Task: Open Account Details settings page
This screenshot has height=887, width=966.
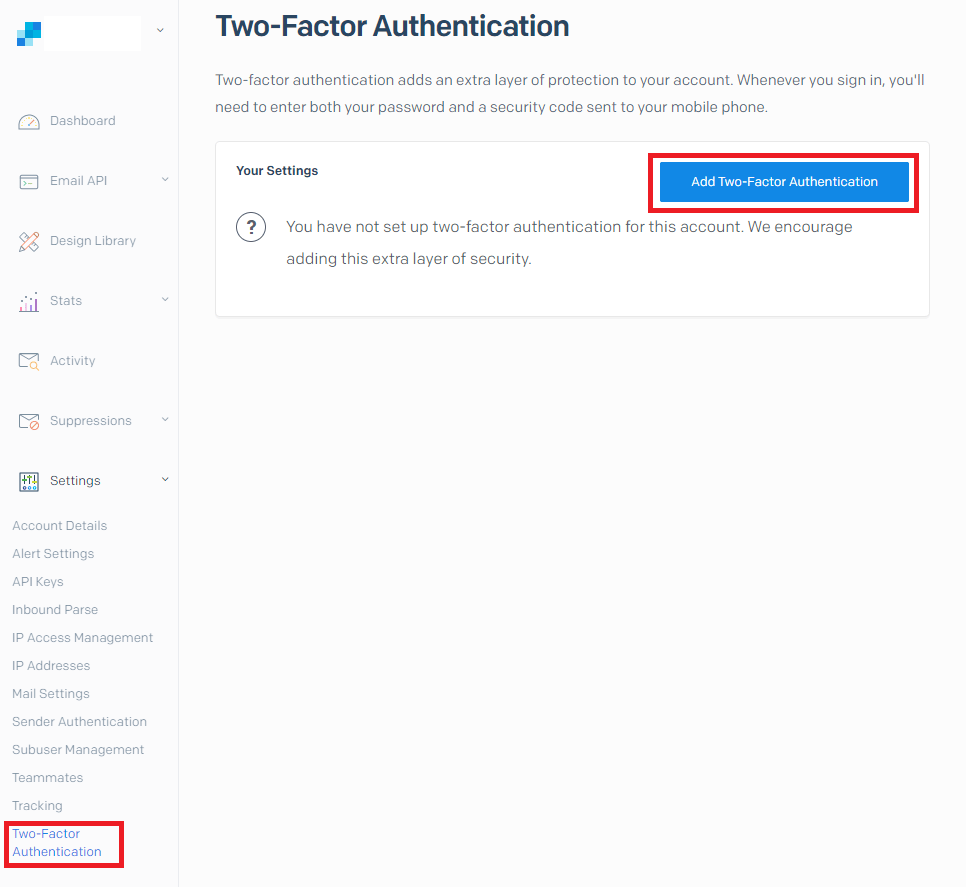Action: (60, 525)
